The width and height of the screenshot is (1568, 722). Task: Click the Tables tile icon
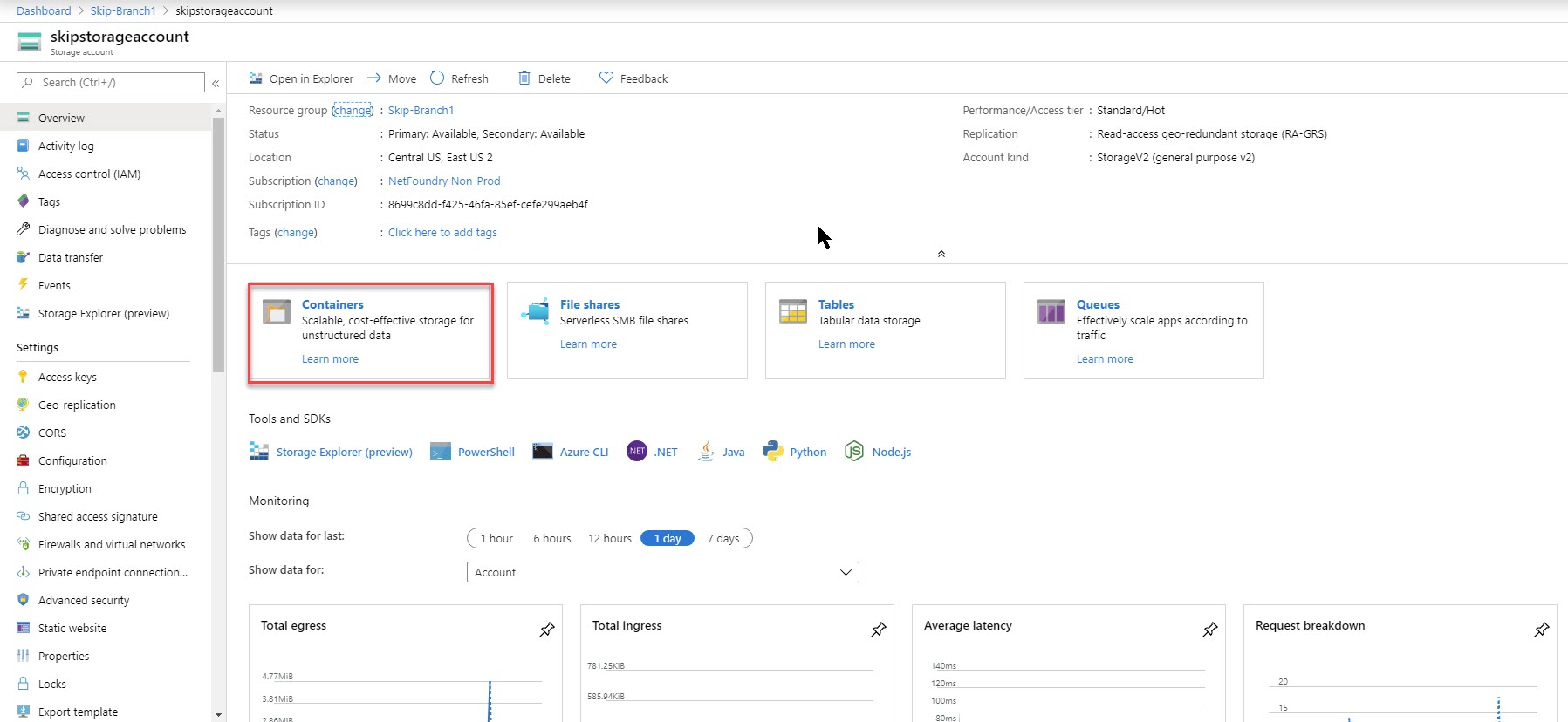(x=793, y=311)
